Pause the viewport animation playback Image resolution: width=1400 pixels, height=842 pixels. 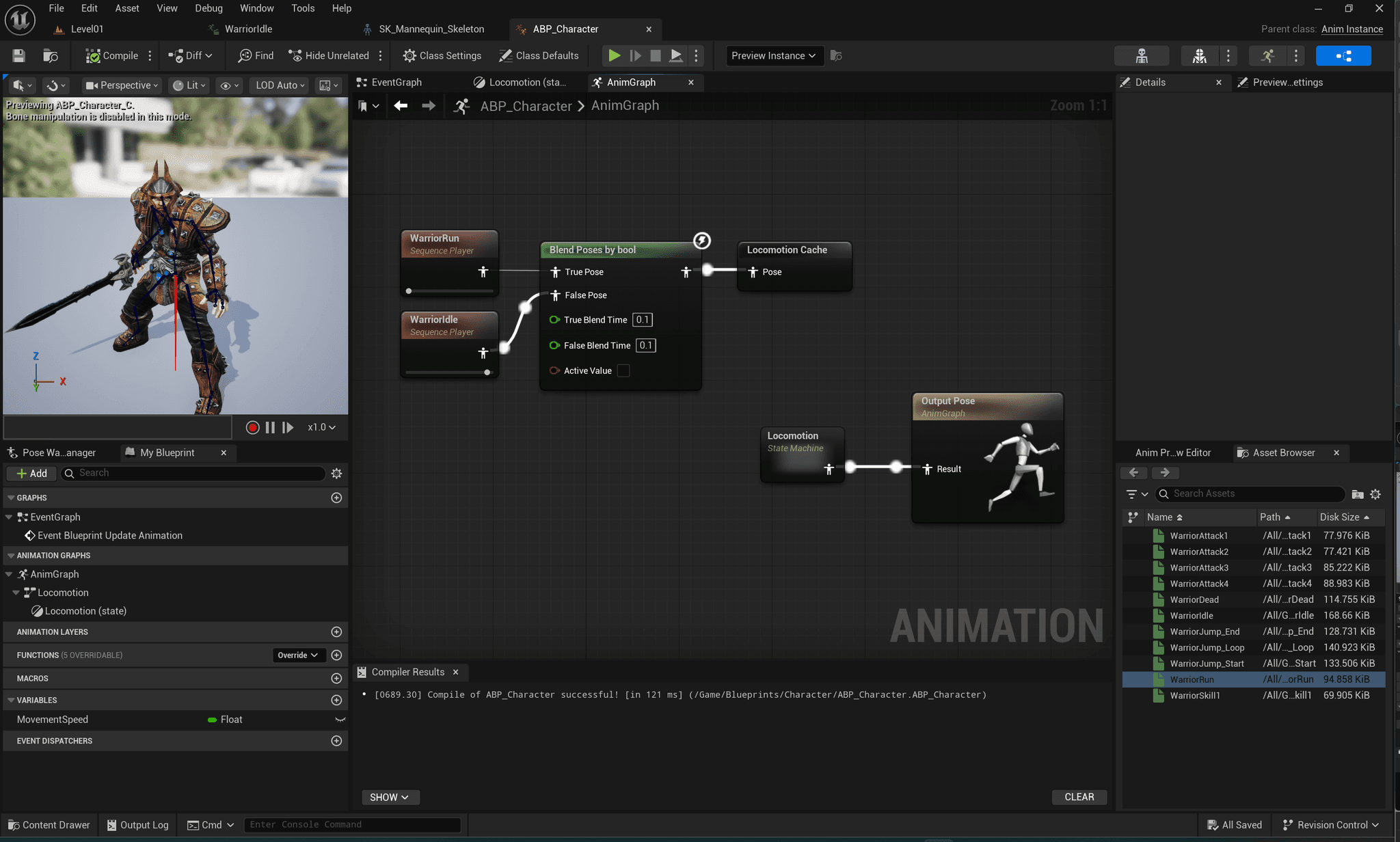[x=270, y=427]
